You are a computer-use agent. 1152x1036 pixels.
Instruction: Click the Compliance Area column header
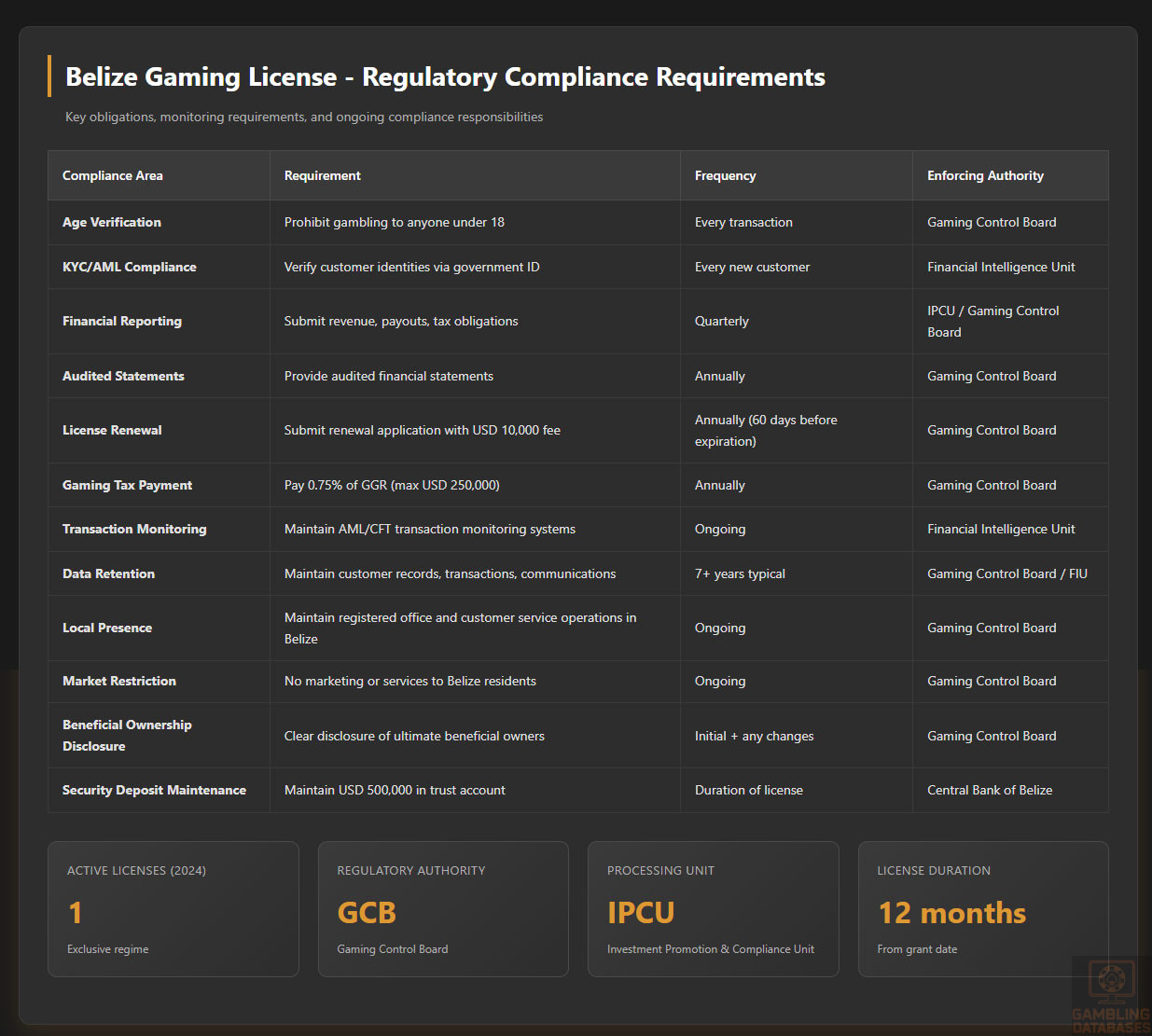point(113,175)
